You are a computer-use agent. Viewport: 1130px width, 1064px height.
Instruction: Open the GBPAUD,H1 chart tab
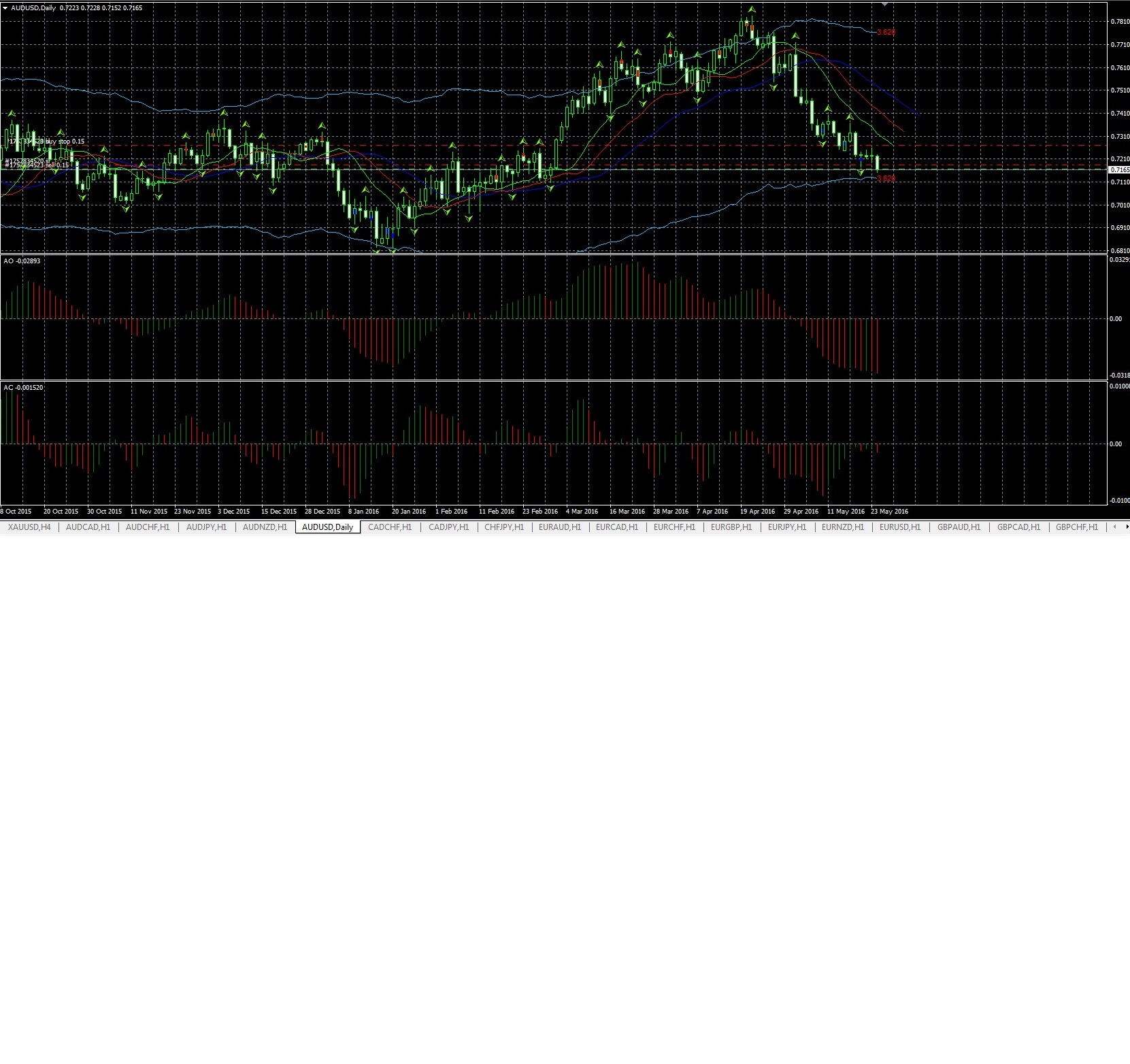[959, 527]
